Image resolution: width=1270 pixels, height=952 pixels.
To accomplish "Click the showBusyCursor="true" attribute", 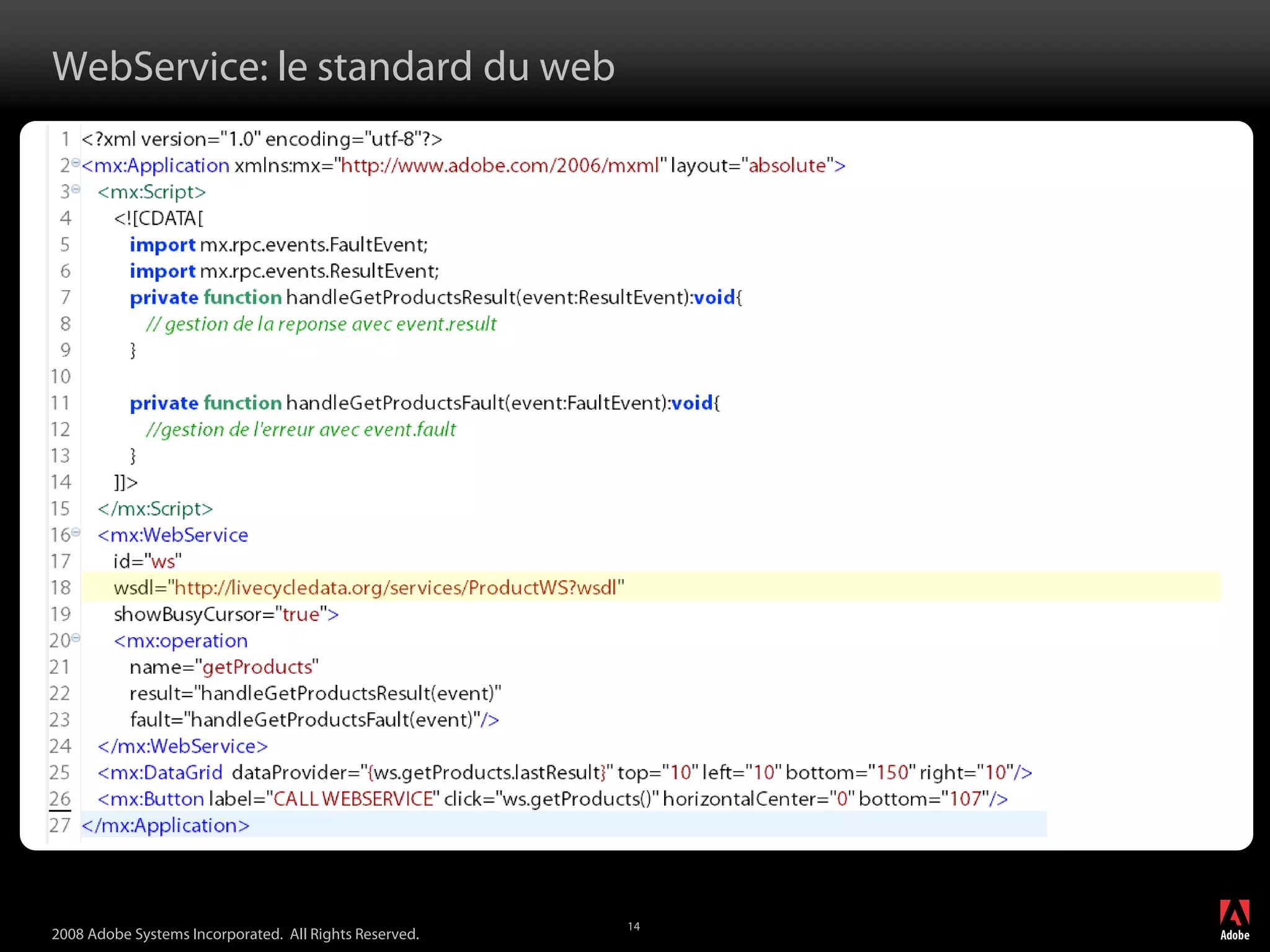I will pos(221,614).
